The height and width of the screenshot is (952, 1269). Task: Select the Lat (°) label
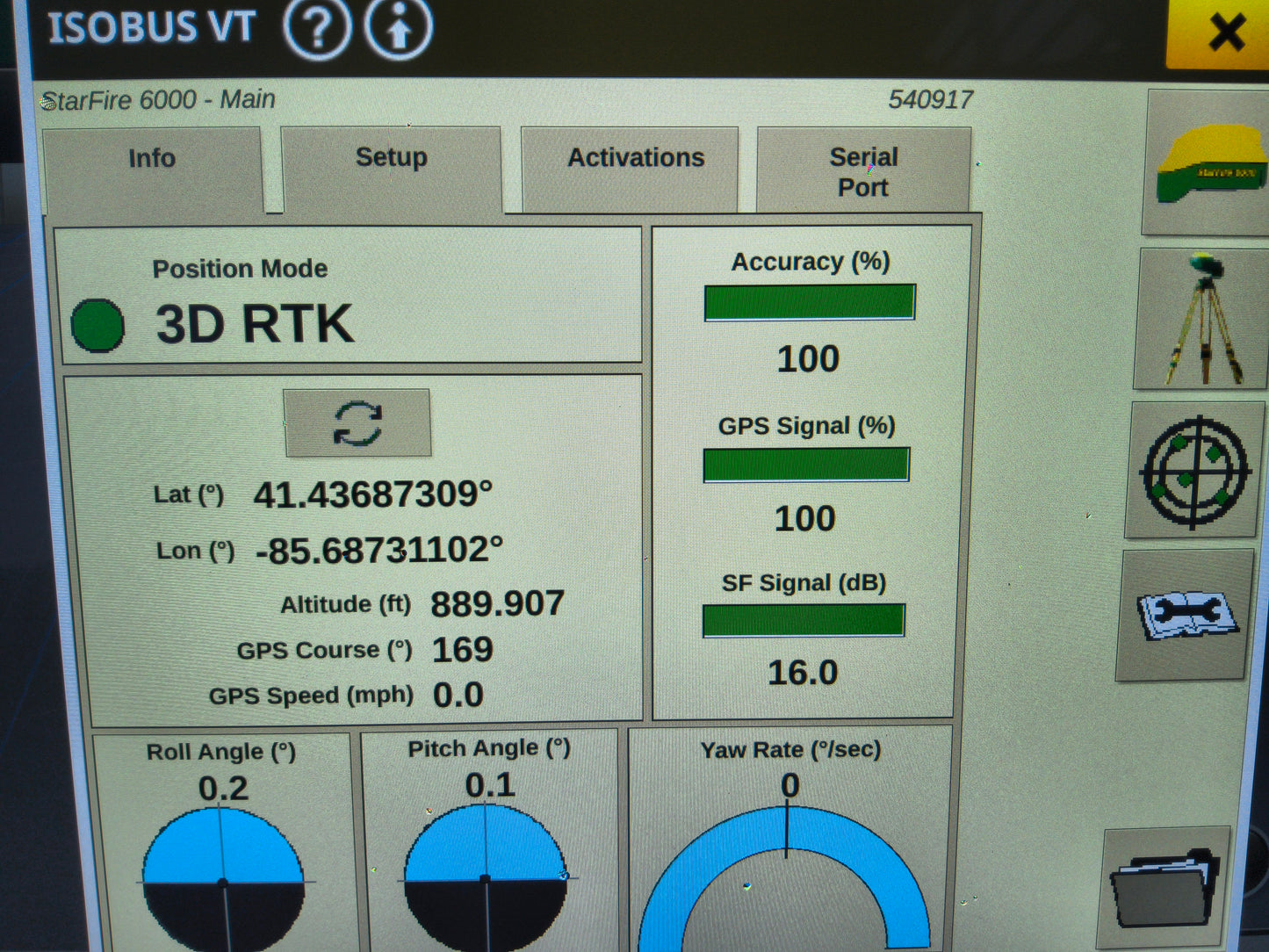point(188,494)
